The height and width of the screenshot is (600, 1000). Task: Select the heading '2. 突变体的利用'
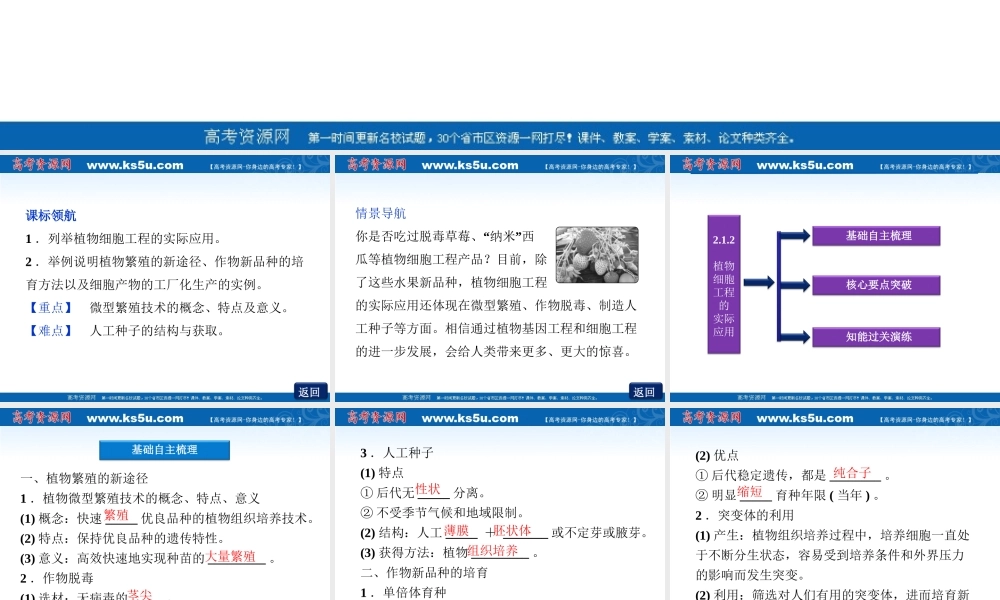(744, 515)
